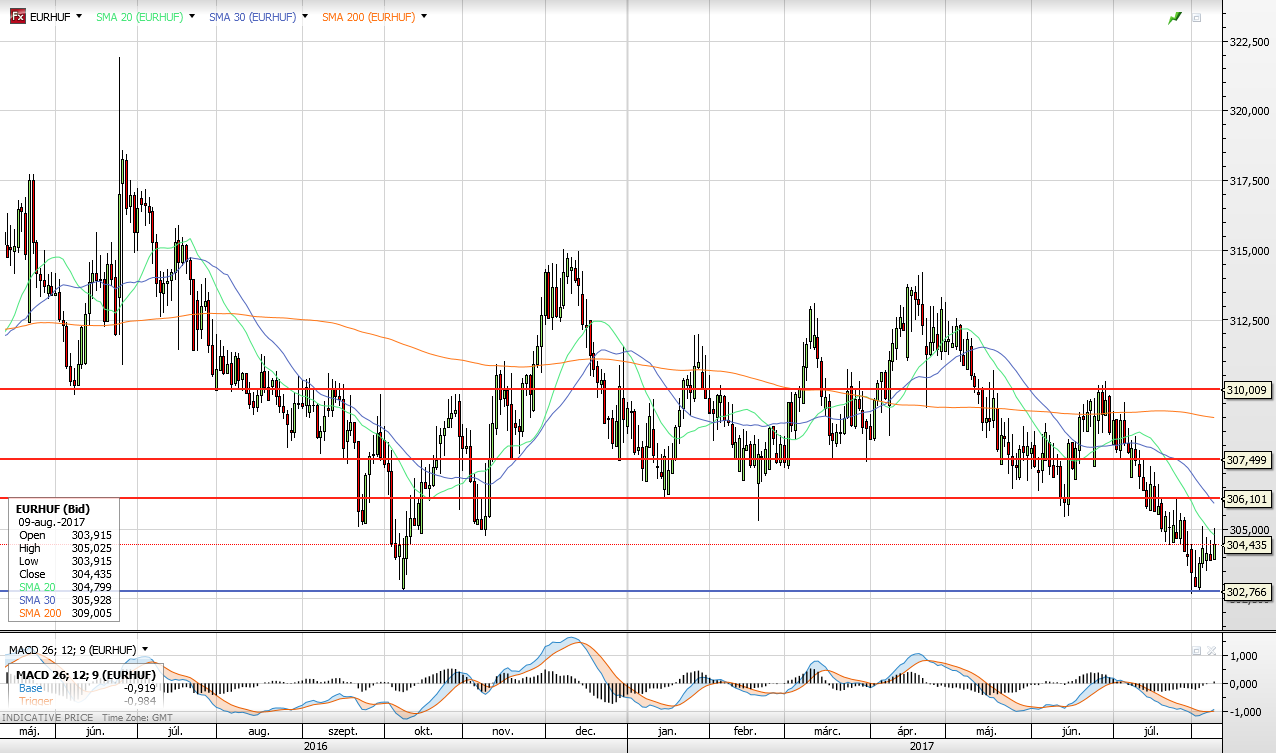The height and width of the screenshot is (753, 1276).
Task: Open the MACD 26; 12; 9 dropdown
Action: coord(145,650)
